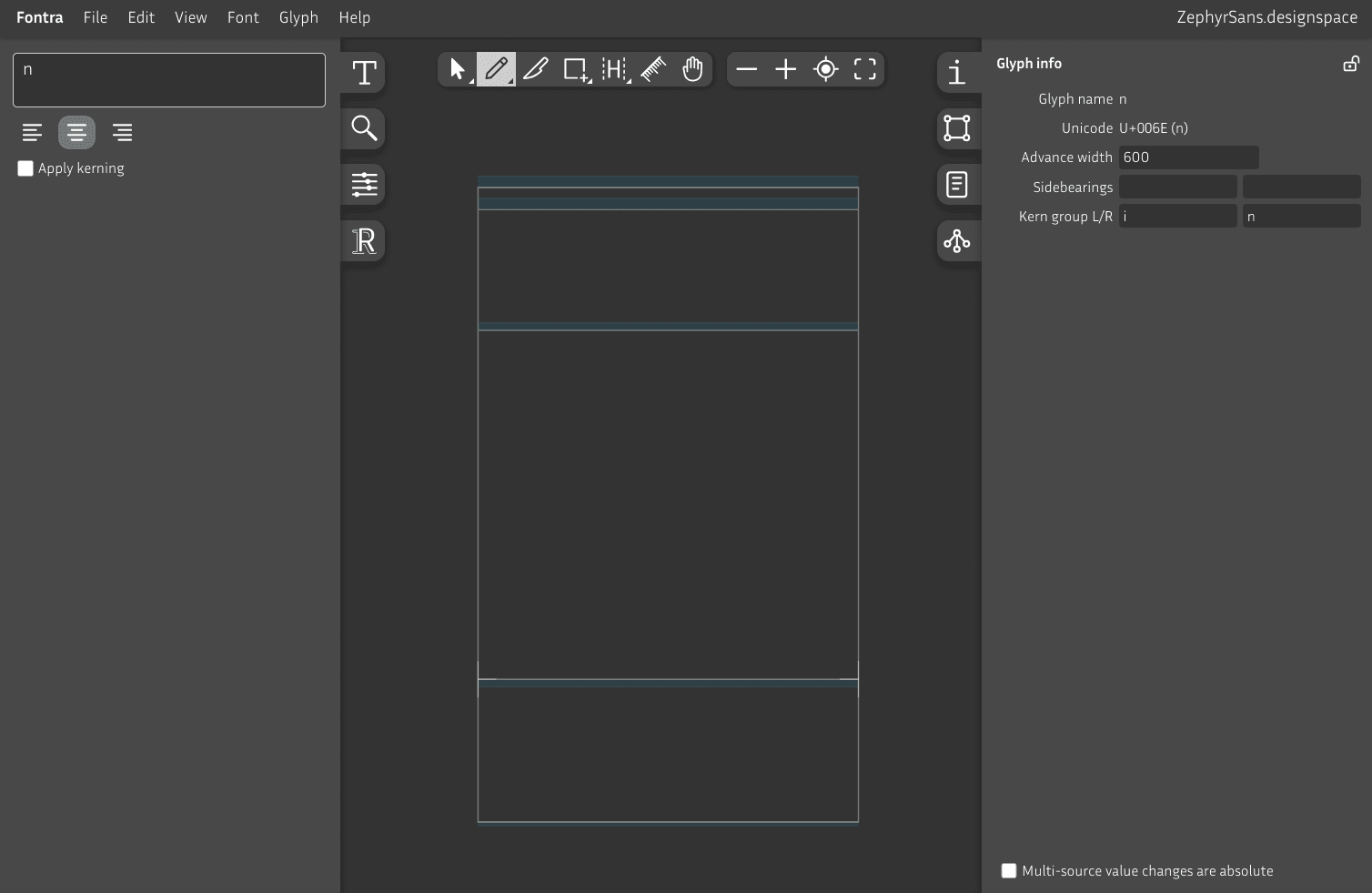Viewport: 1372px width, 893px height.
Task: Enable the Apply kerning checkbox
Action: 25,167
